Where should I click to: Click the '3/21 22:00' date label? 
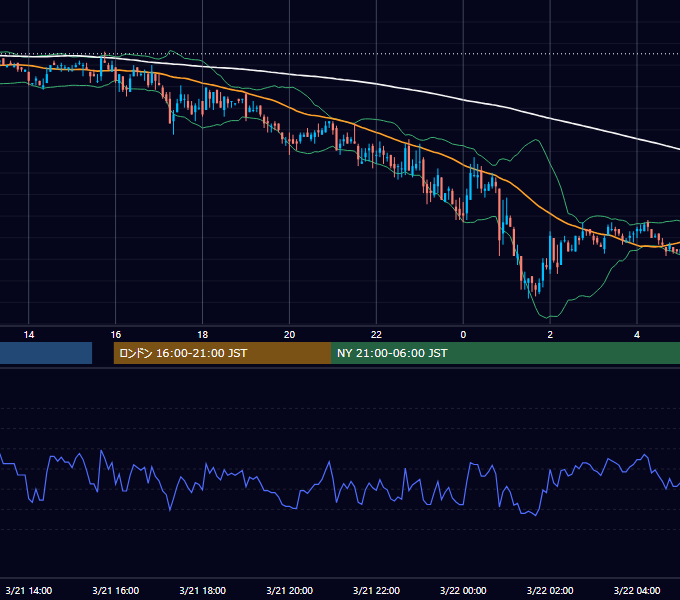[376, 590]
